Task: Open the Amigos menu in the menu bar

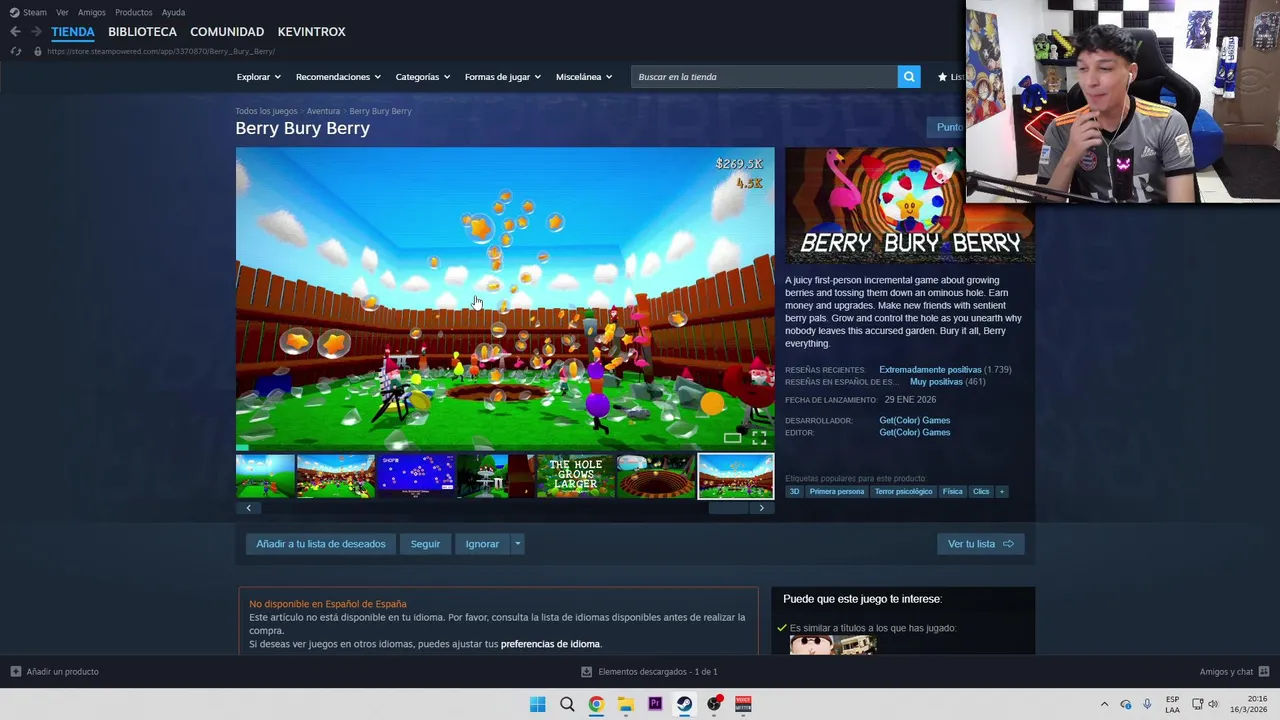Action: 92,12
